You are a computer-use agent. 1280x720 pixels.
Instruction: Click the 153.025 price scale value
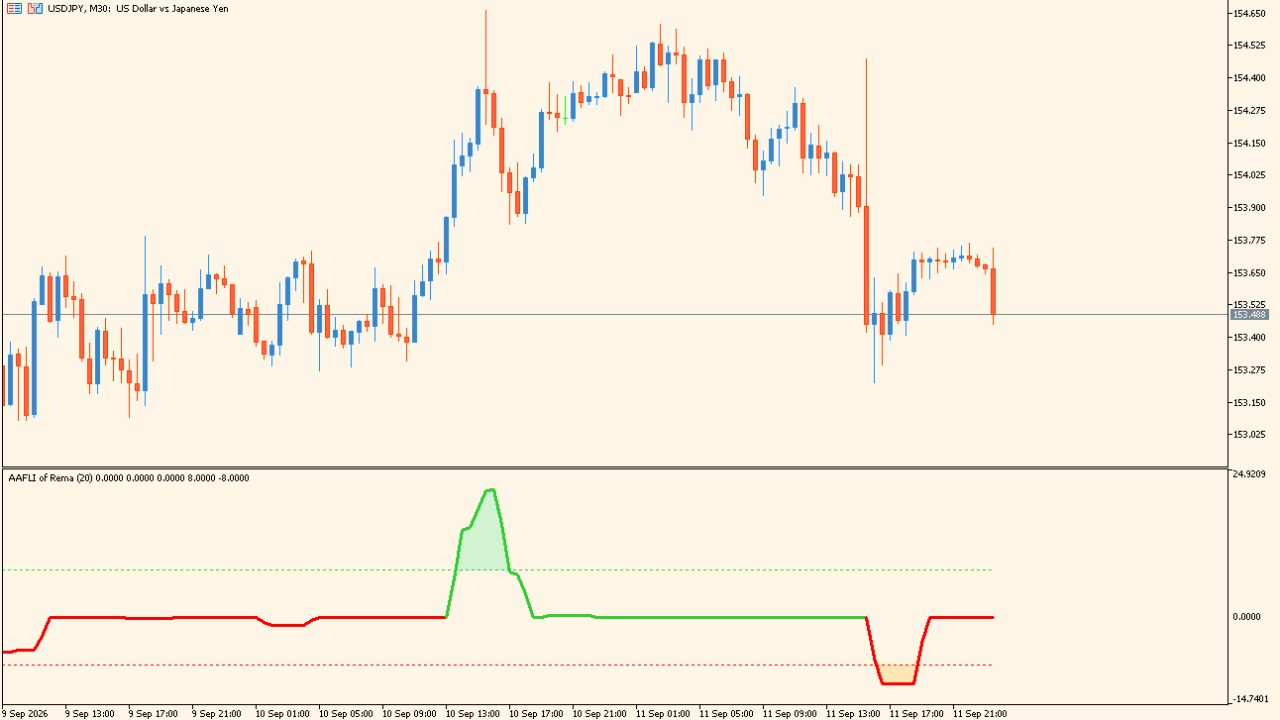pos(1250,435)
